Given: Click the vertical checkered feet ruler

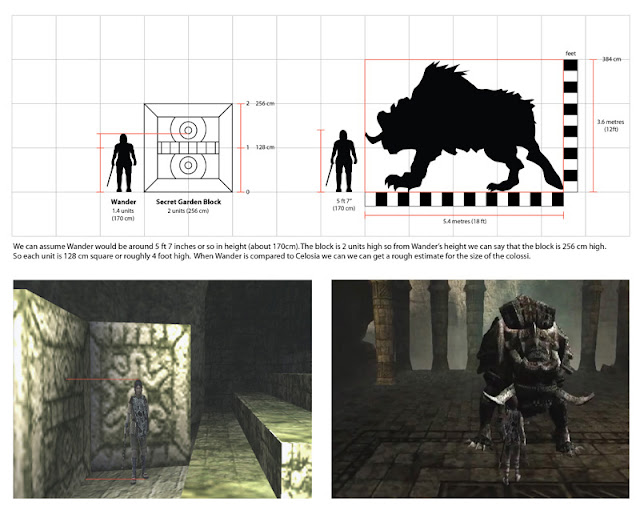Looking at the screenshot, I should pyautogui.click(x=571, y=126).
